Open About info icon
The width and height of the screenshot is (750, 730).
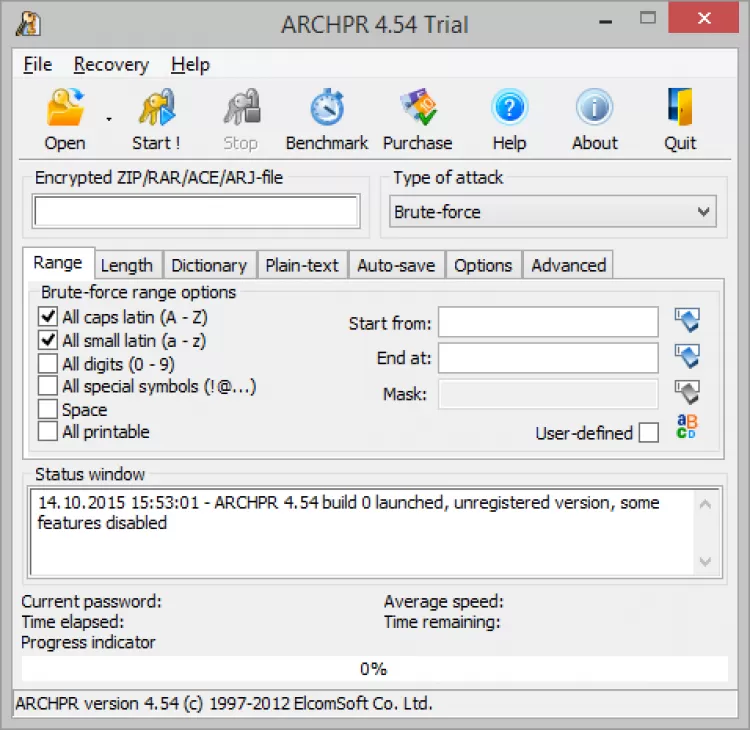pyautogui.click(x=595, y=107)
